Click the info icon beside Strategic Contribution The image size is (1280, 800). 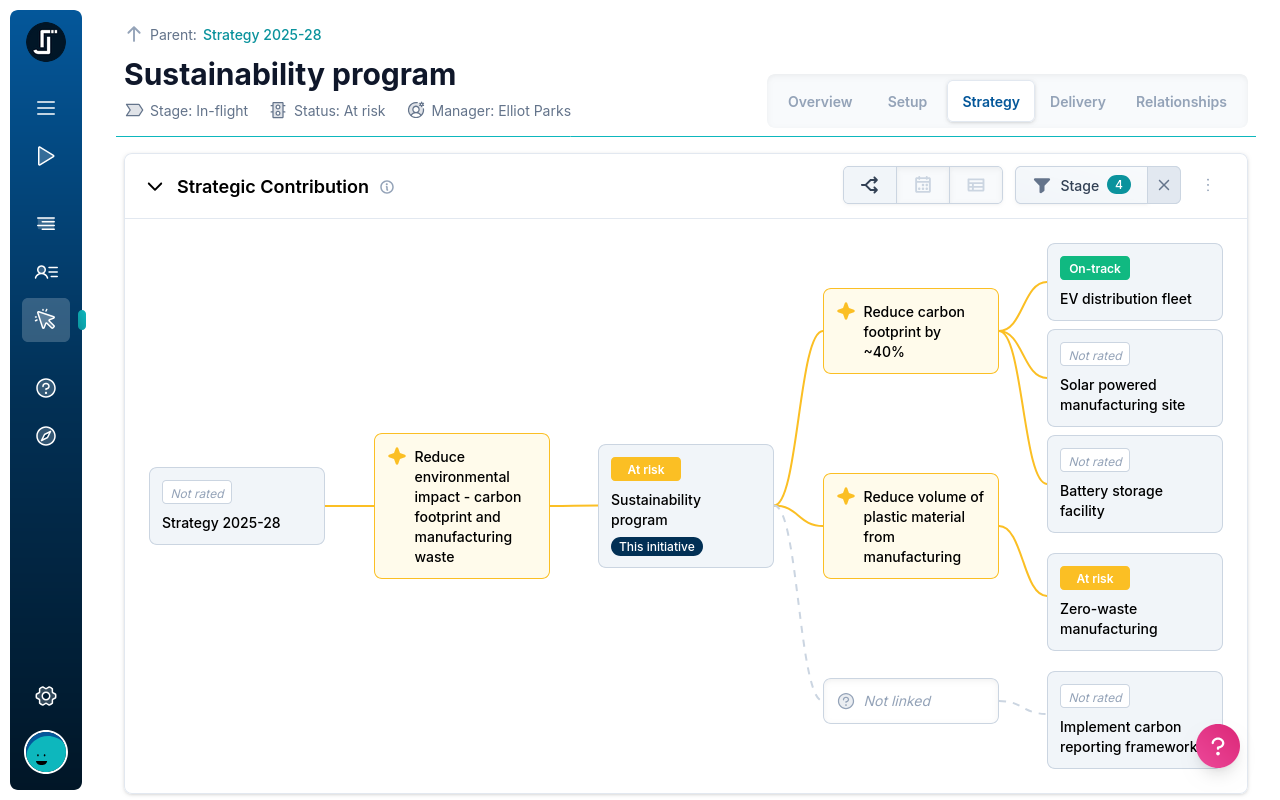[x=388, y=187]
